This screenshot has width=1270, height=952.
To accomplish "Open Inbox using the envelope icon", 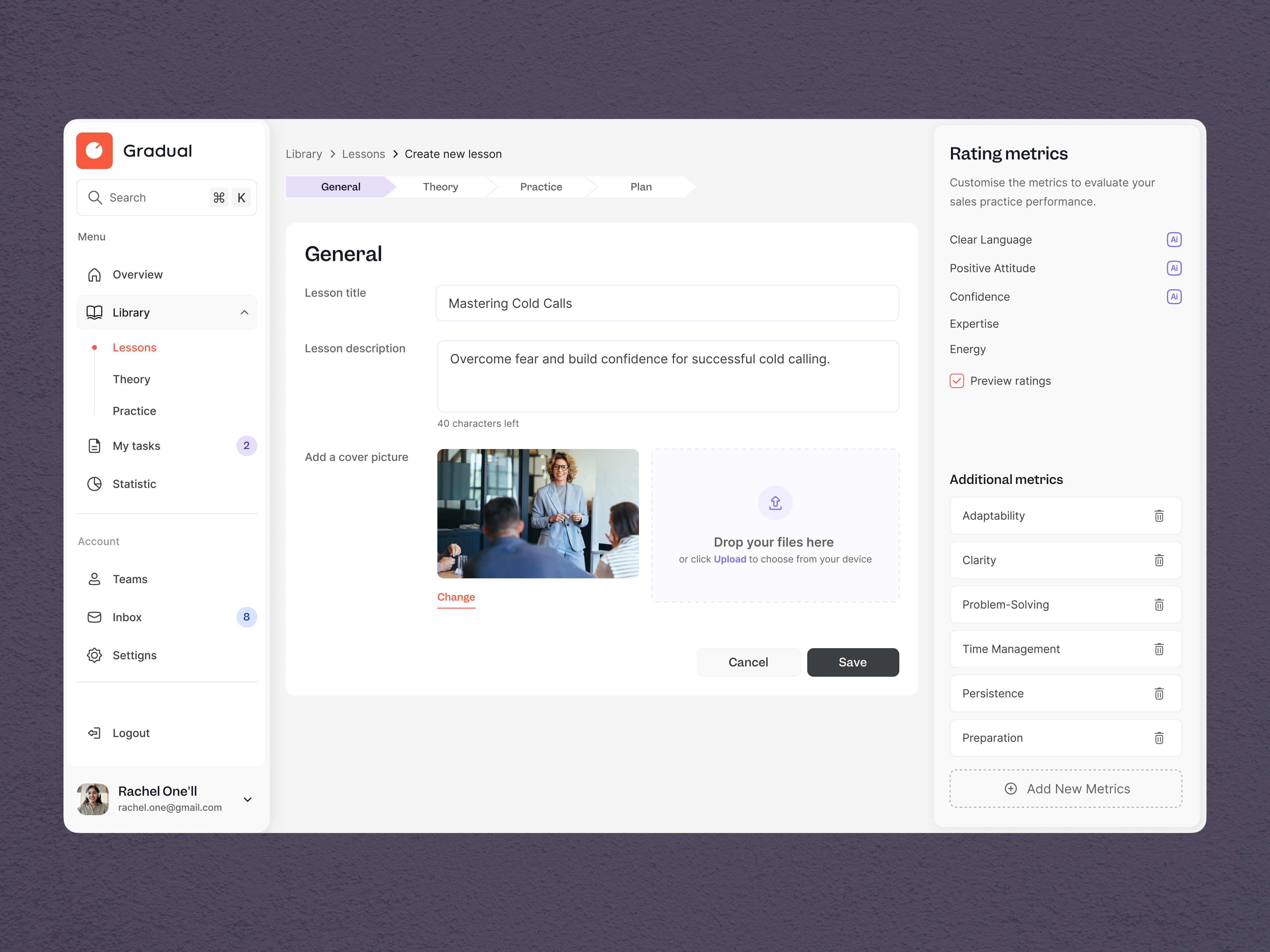I will pyautogui.click(x=95, y=617).
